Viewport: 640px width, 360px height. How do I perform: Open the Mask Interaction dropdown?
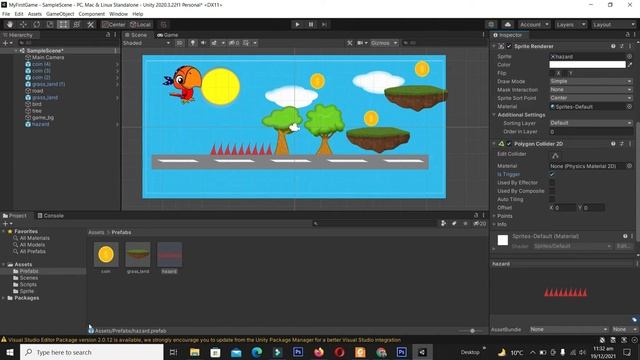point(591,89)
